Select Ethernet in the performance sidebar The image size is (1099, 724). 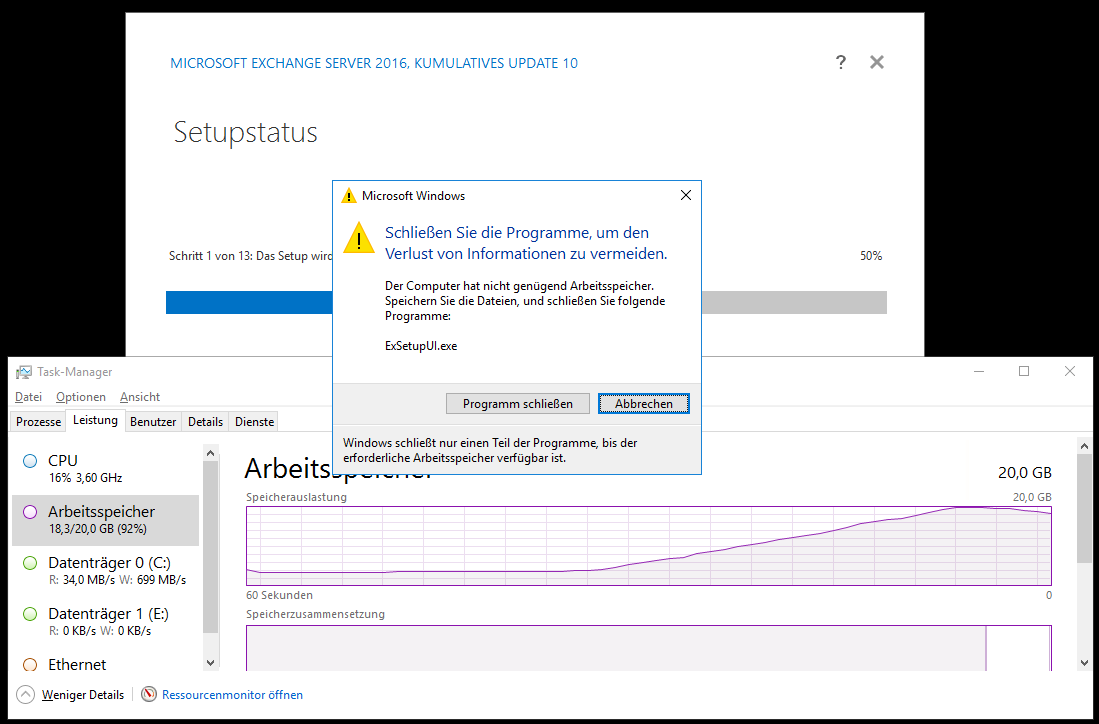[x=106, y=663]
